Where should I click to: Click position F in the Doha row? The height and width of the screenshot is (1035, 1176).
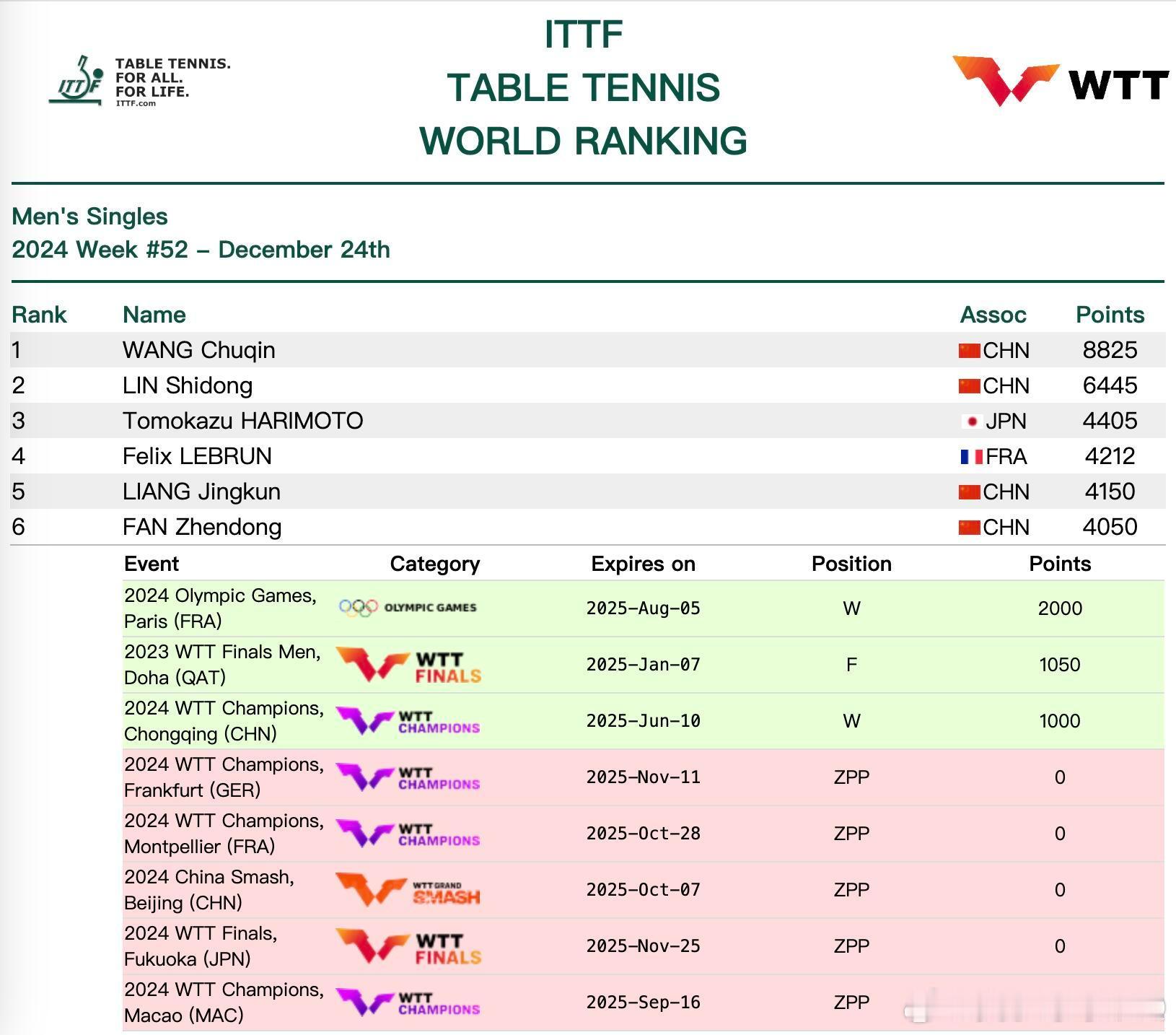[x=851, y=665]
